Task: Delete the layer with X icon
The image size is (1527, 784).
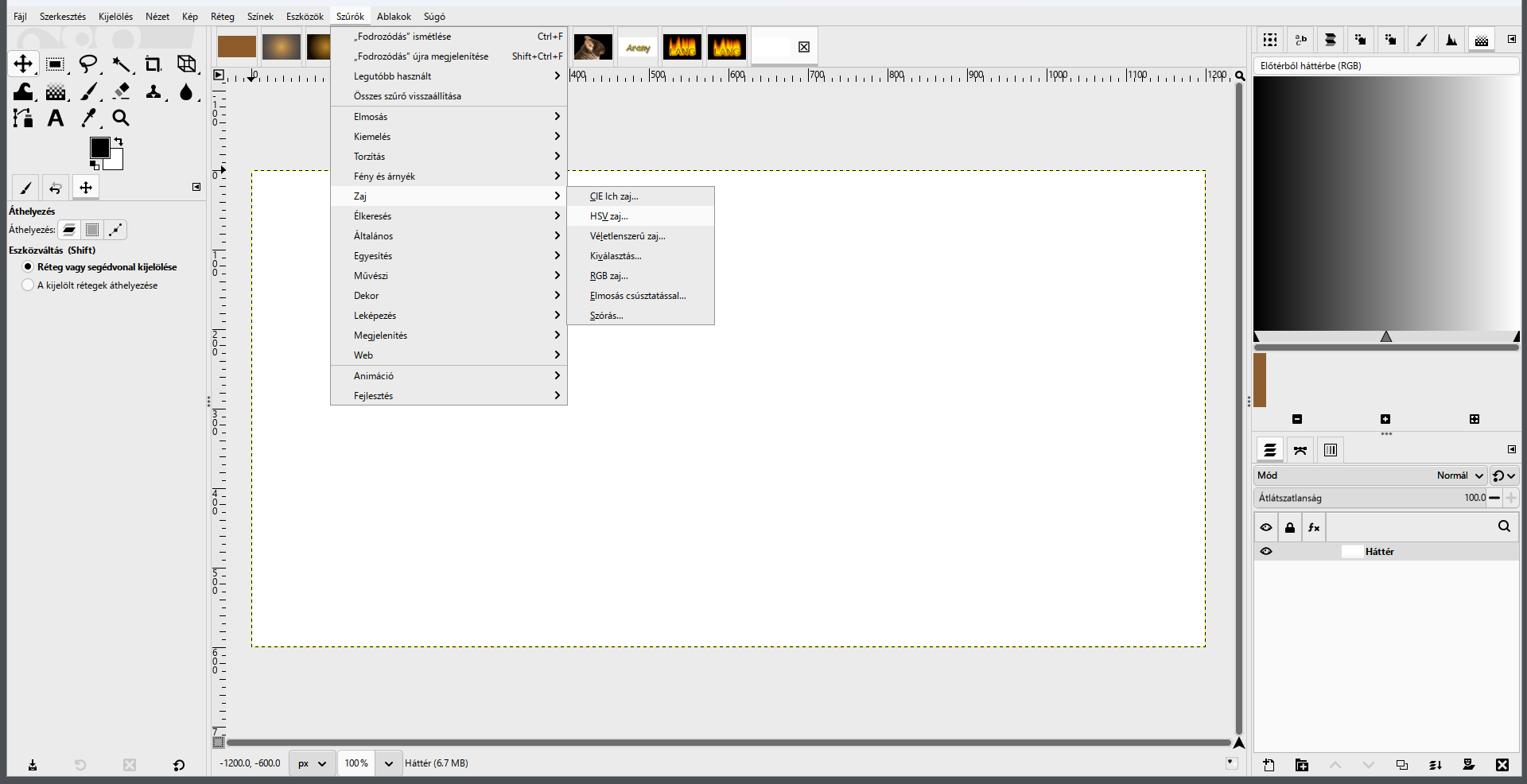Action: (x=1502, y=765)
